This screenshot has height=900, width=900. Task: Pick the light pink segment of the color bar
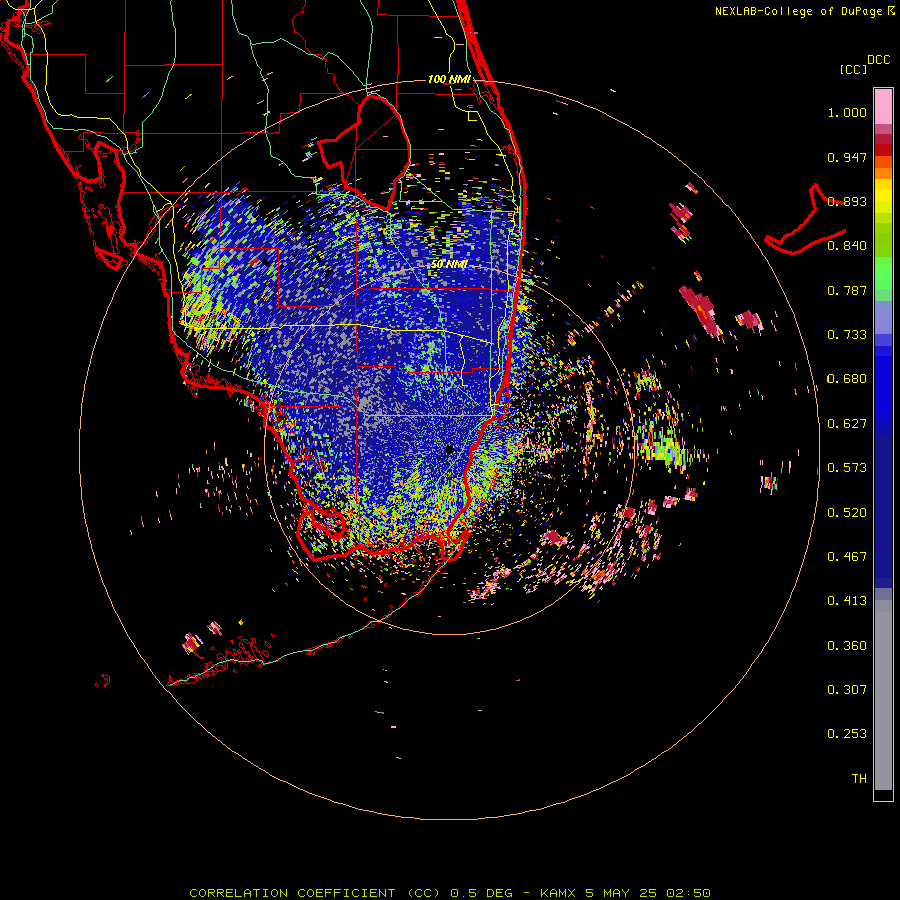tap(883, 107)
